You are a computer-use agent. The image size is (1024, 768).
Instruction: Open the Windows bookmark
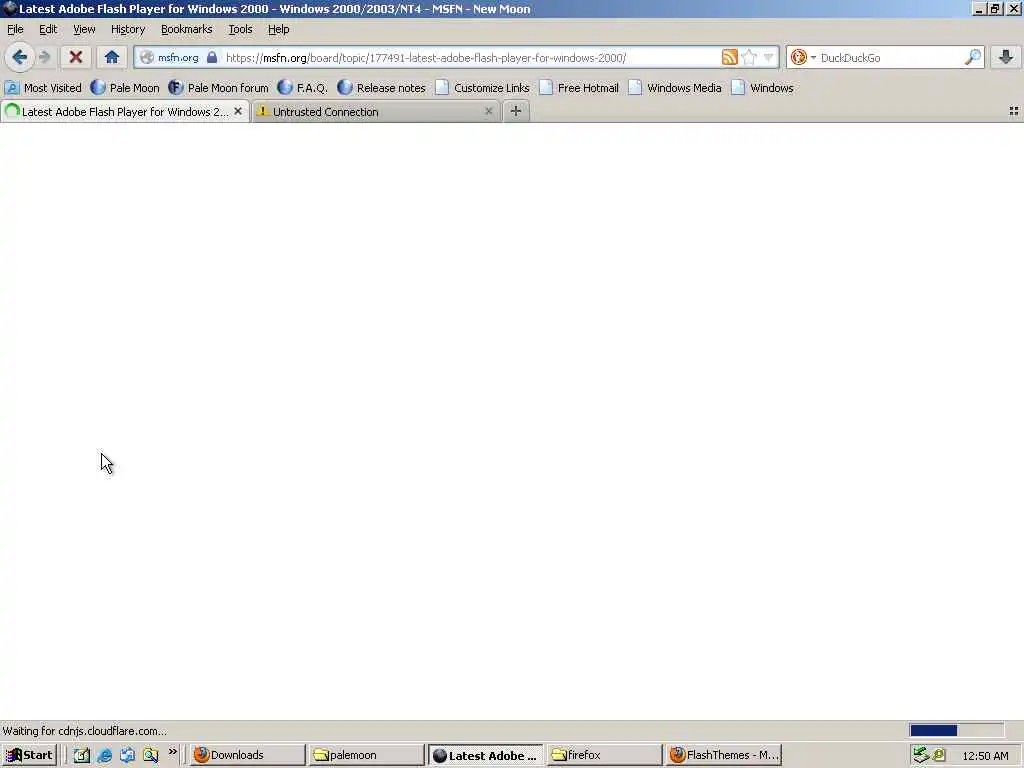click(763, 88)
